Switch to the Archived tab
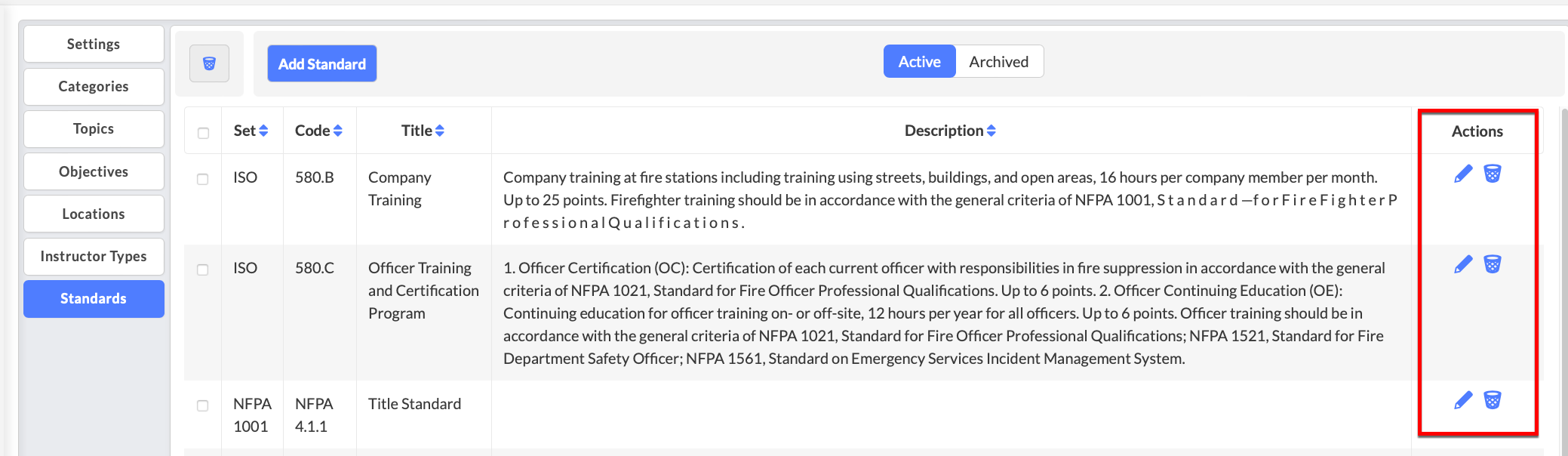This screenshot has height=456, width=1568. [x=999, y=62]
